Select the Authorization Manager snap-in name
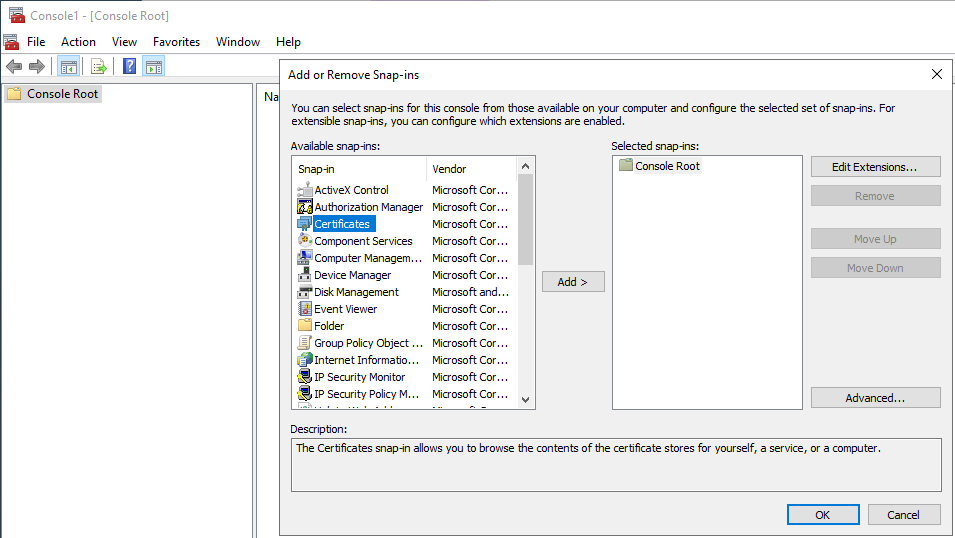The height and width of the screenshot is (538, 955). coord(368,207)
